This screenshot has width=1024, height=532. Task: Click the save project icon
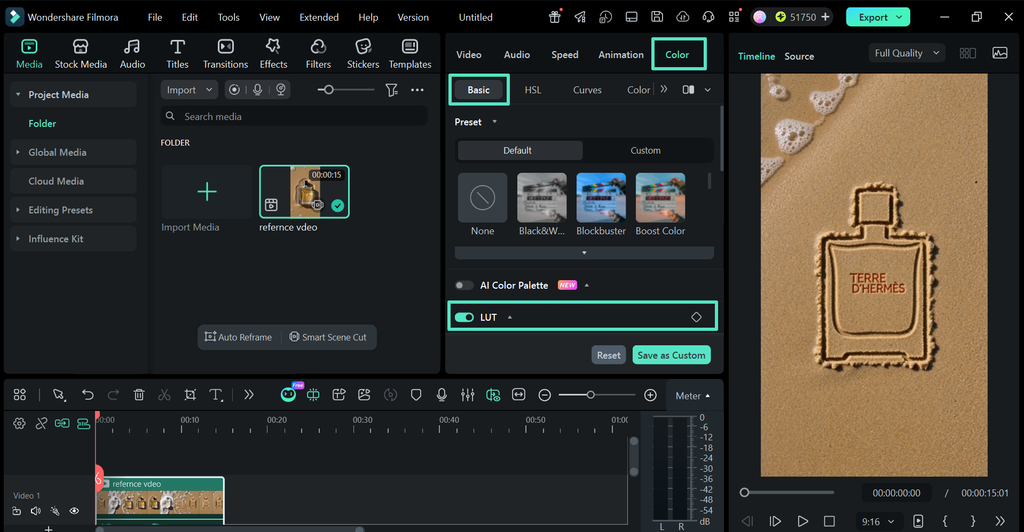click(657, 17)
